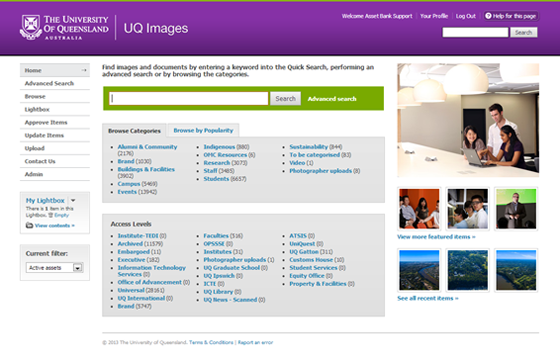Screen dimensions: 560x363
Task: Open the Upload sidebar item
Action: point(55,148)
